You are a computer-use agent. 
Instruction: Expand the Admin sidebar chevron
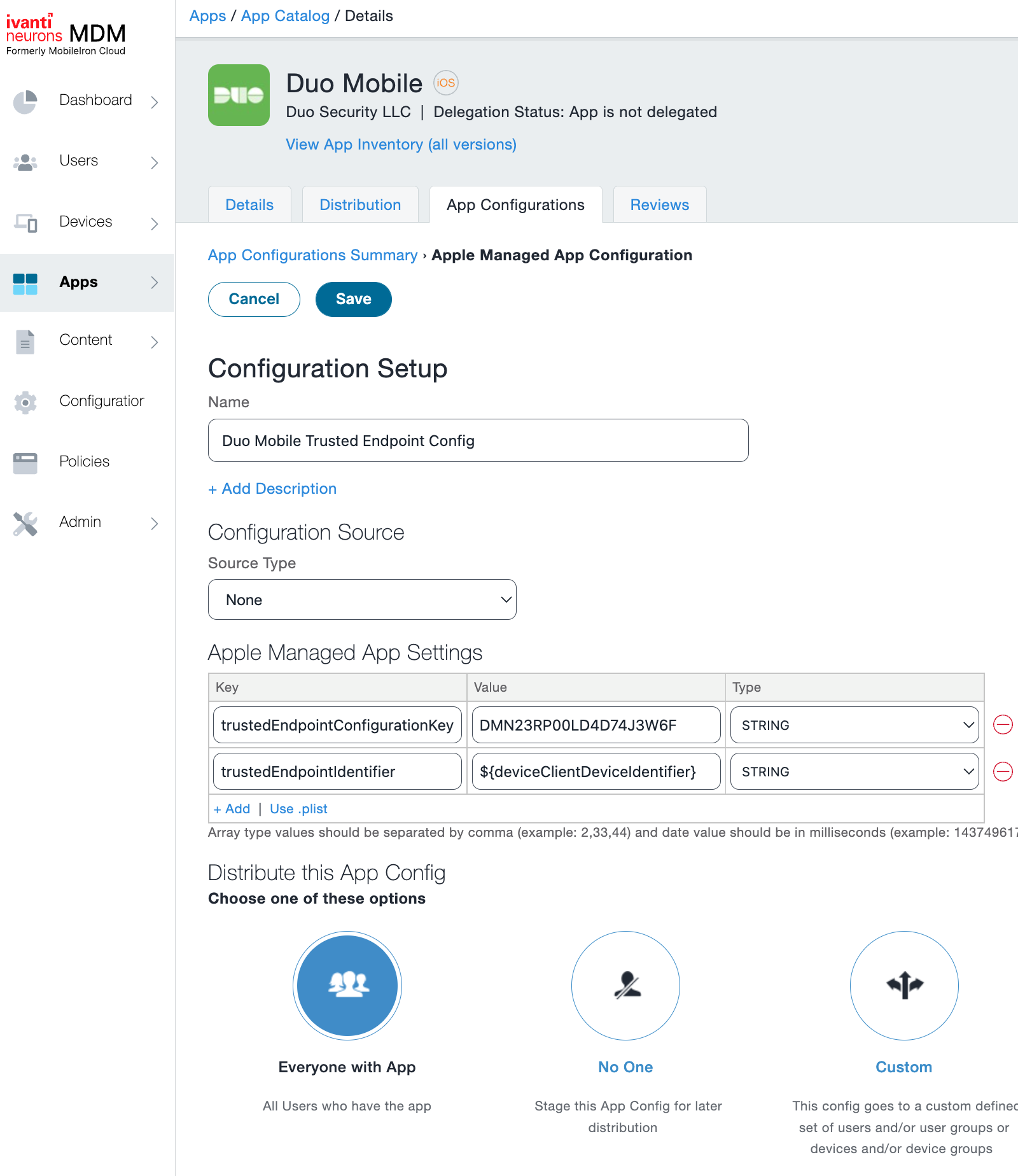(155, 523)
